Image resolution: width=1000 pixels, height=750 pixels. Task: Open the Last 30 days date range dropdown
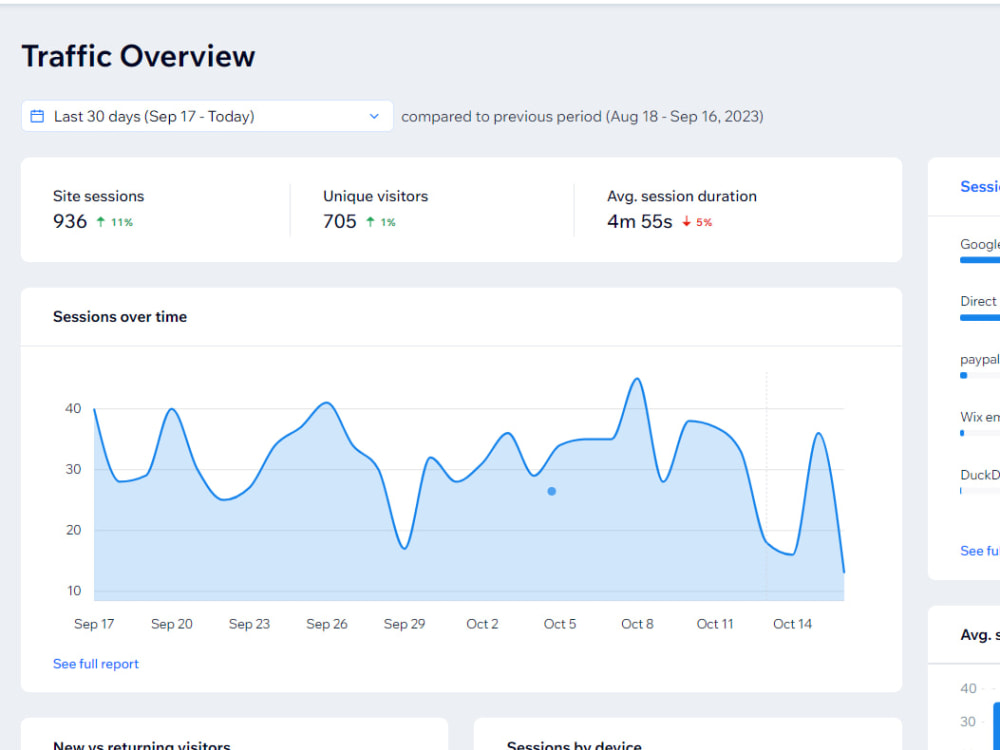pyautogui.click(x=207, y=116)
